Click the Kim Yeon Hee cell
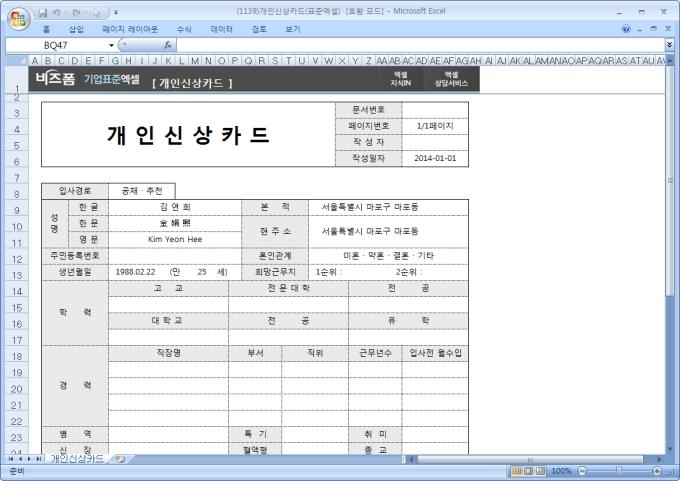680x481 pixels. pos(175,239)
